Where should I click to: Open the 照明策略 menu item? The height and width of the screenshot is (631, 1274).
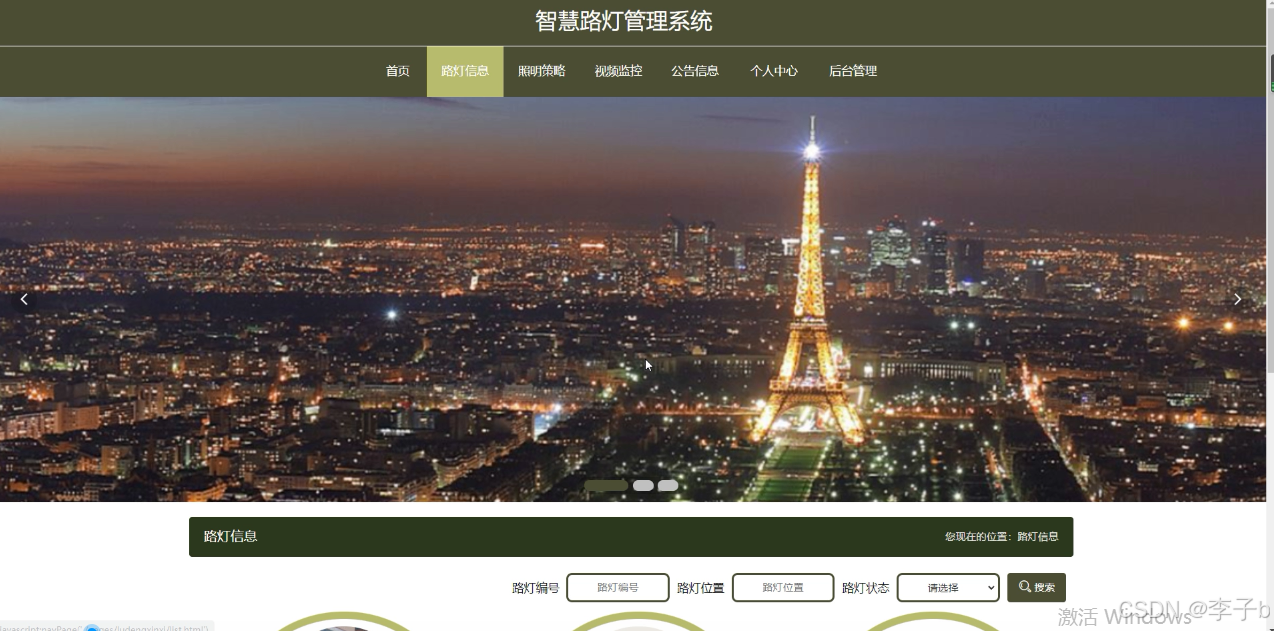point(541,71)
